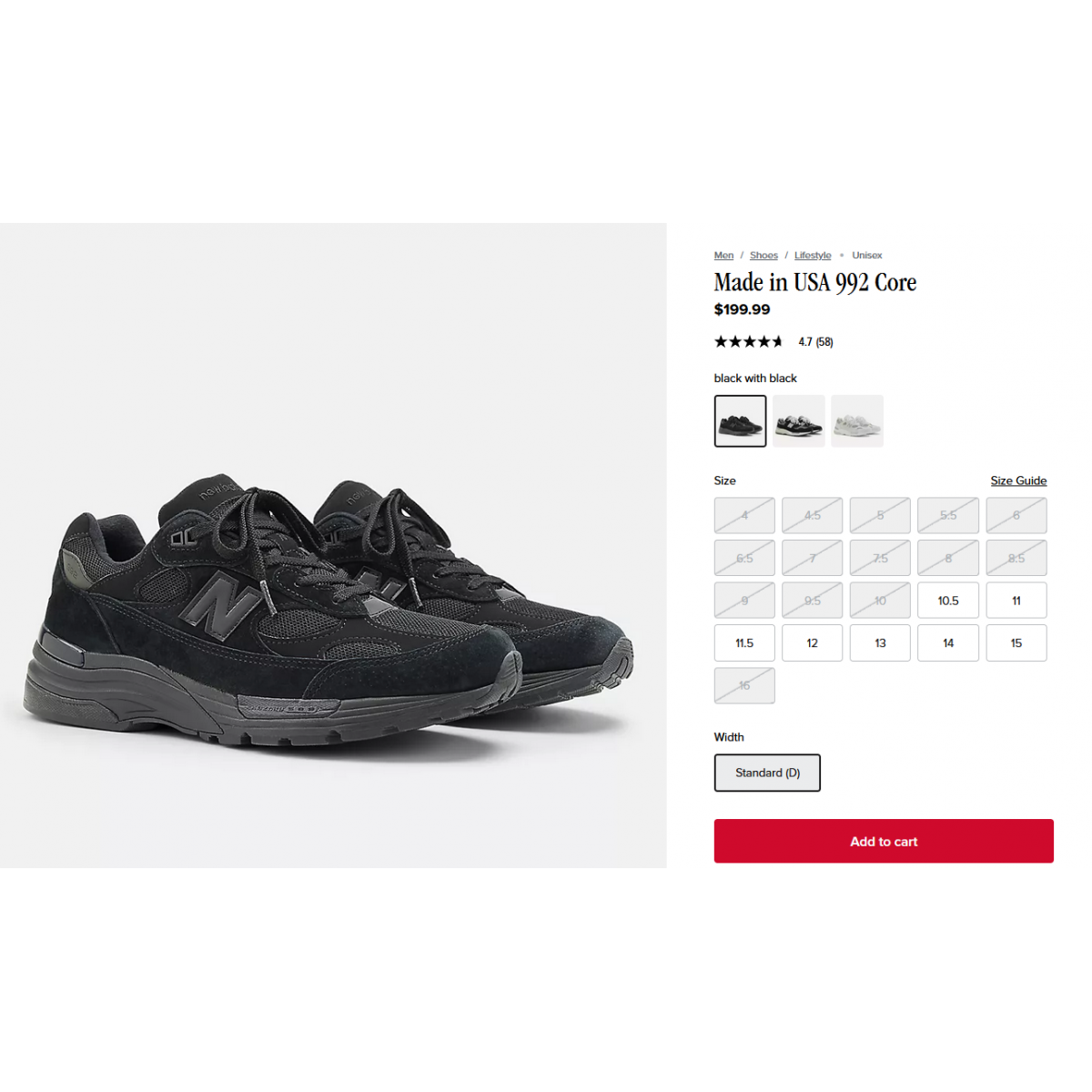Select Standard (D) width option
The width and height of the screenshot is (1092, 1092).
click(767, 773)
